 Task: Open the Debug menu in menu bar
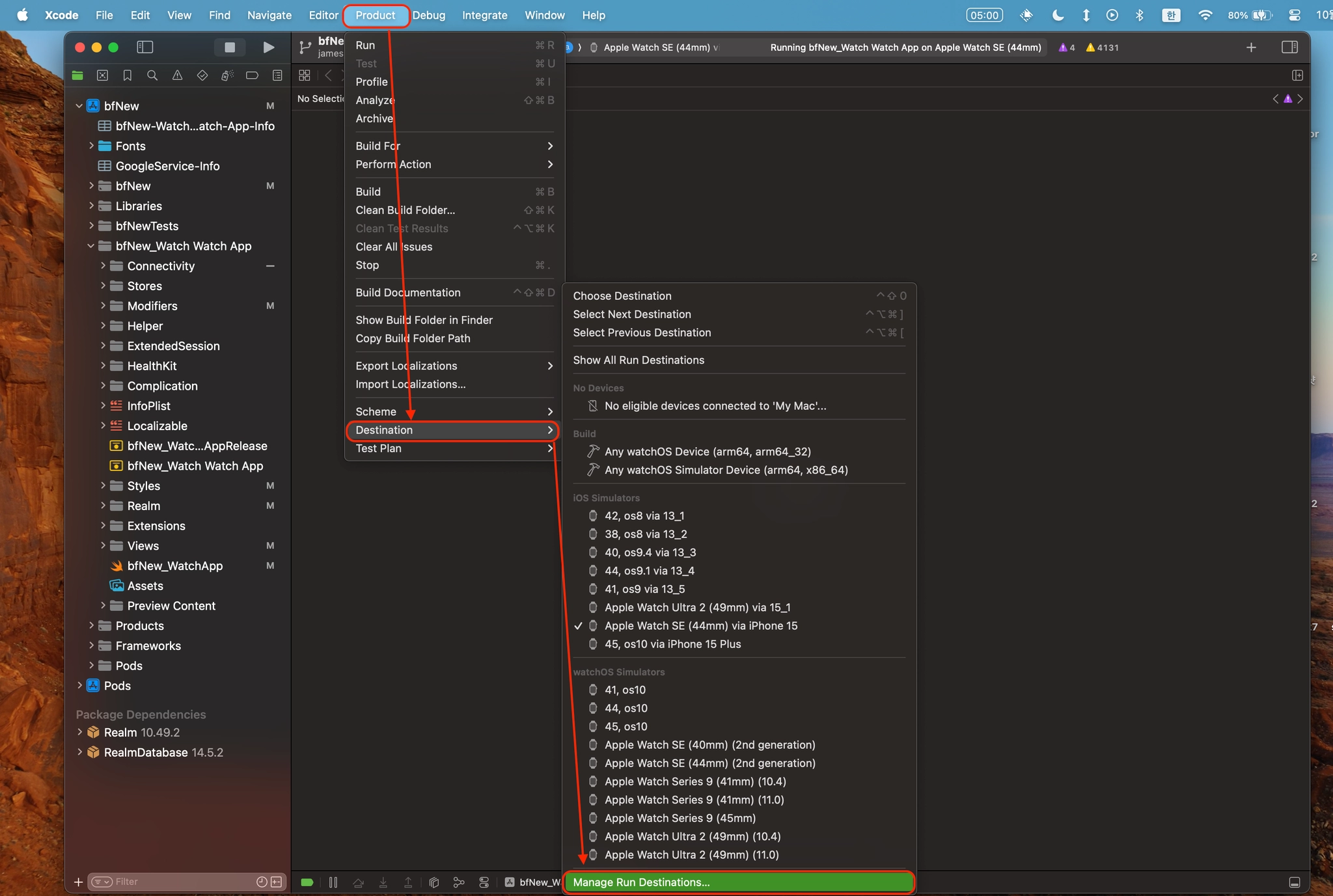tap(429, 15)
